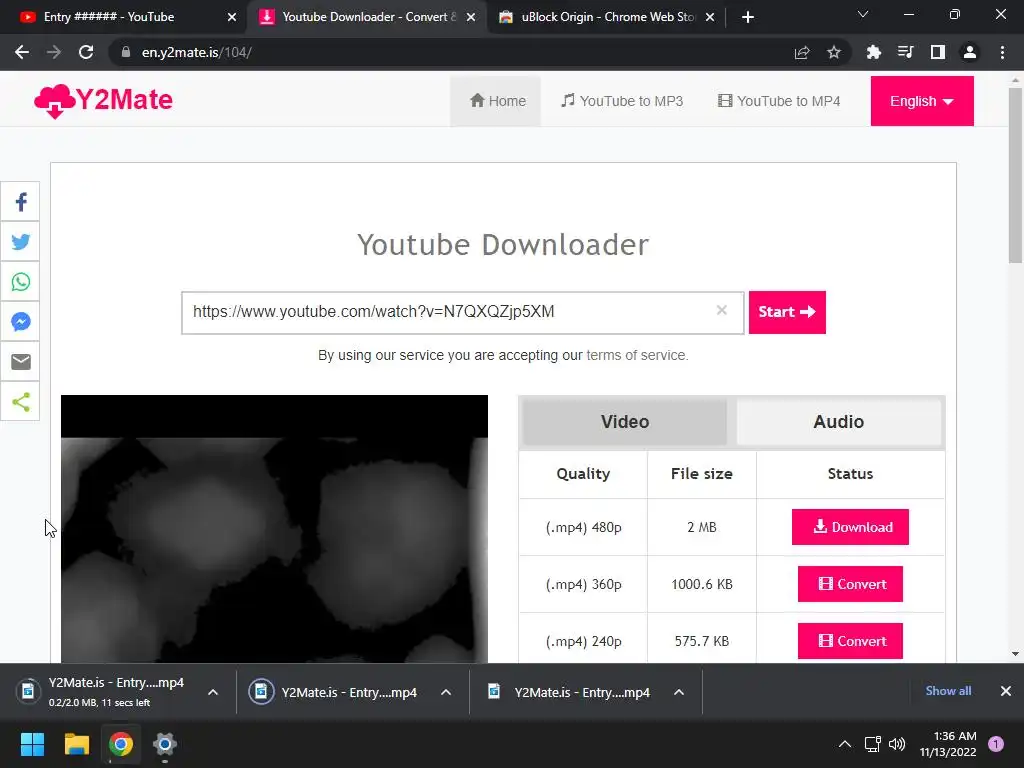Viewport: 1024px width, 768px height.
Task: Open network icon in system tray
Action: [872, 744]
